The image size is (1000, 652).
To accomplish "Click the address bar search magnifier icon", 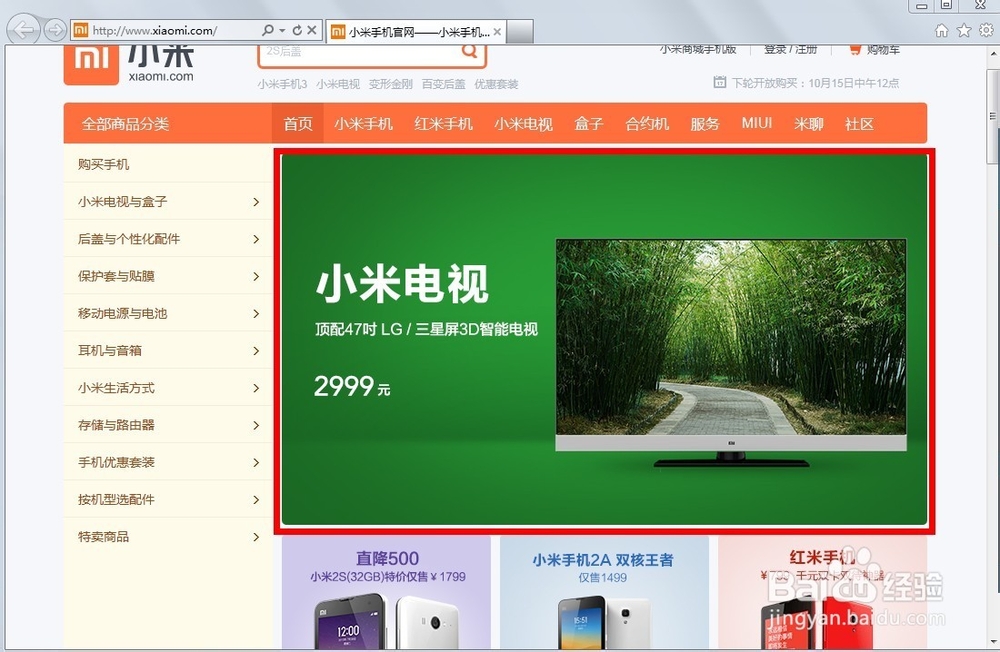I will coord(268,30).
